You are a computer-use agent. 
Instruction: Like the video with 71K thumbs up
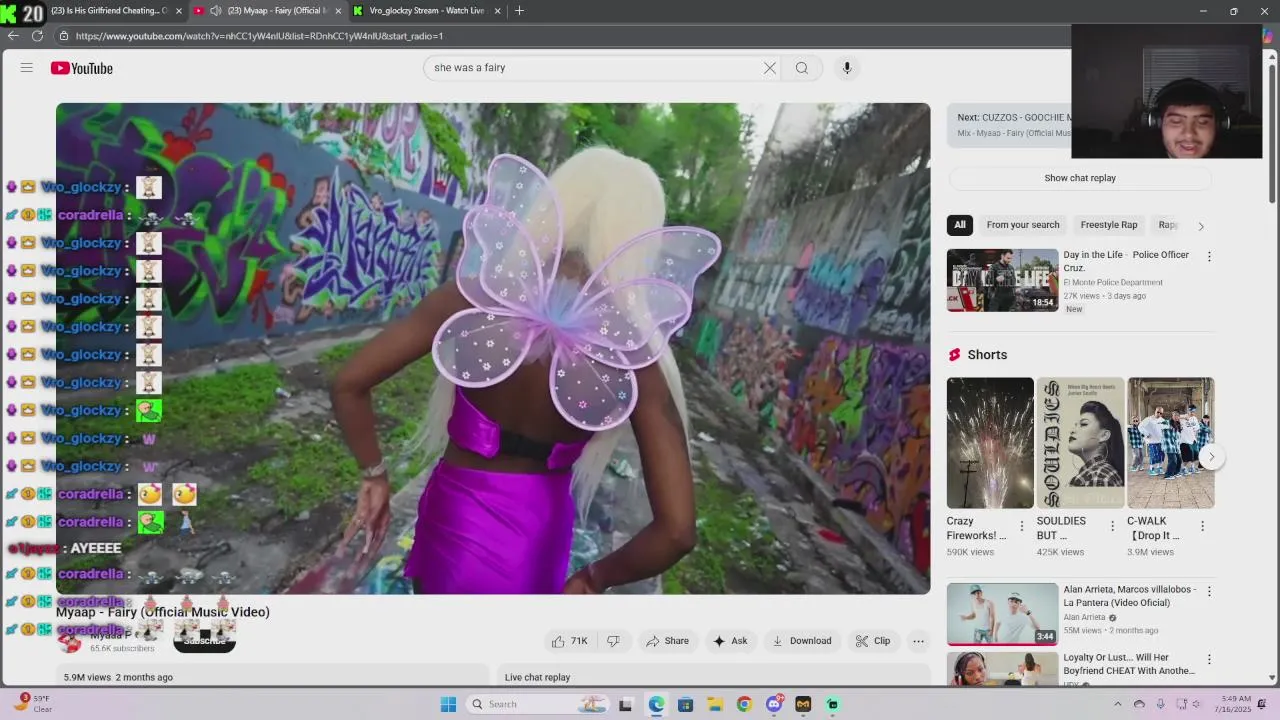tap(570, 641)
